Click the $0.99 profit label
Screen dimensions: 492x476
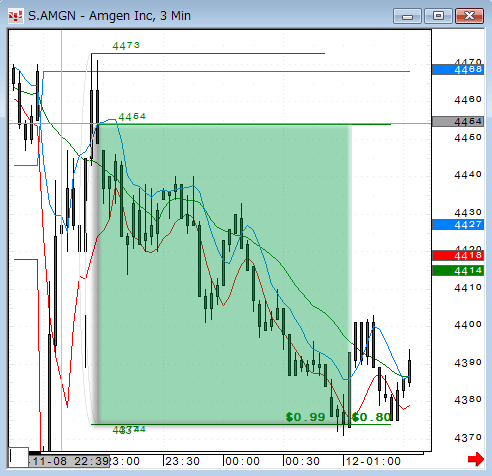click(x=305, y=417)
